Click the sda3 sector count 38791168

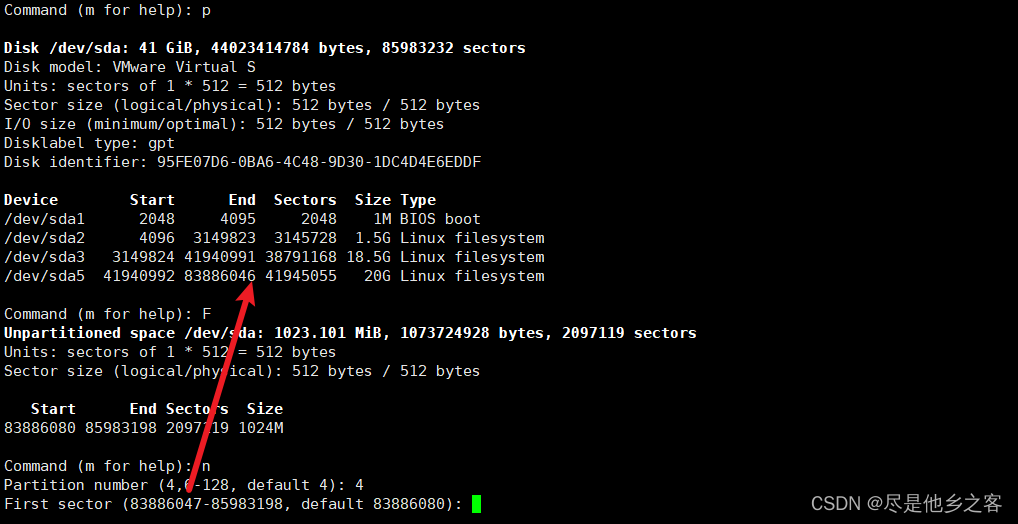tap(301, 257)
